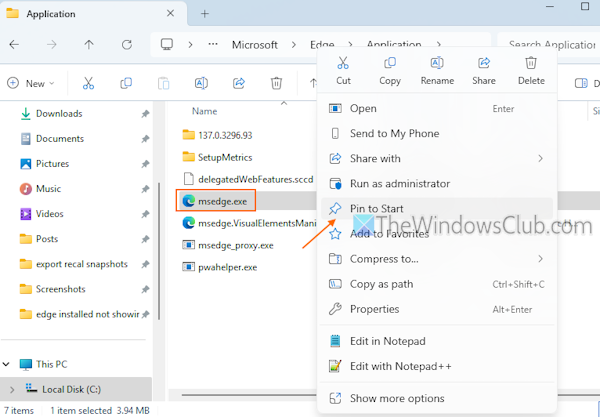Screen dimensions: 600x417
Task: Expand the This PC tree node
Action: 7,364
